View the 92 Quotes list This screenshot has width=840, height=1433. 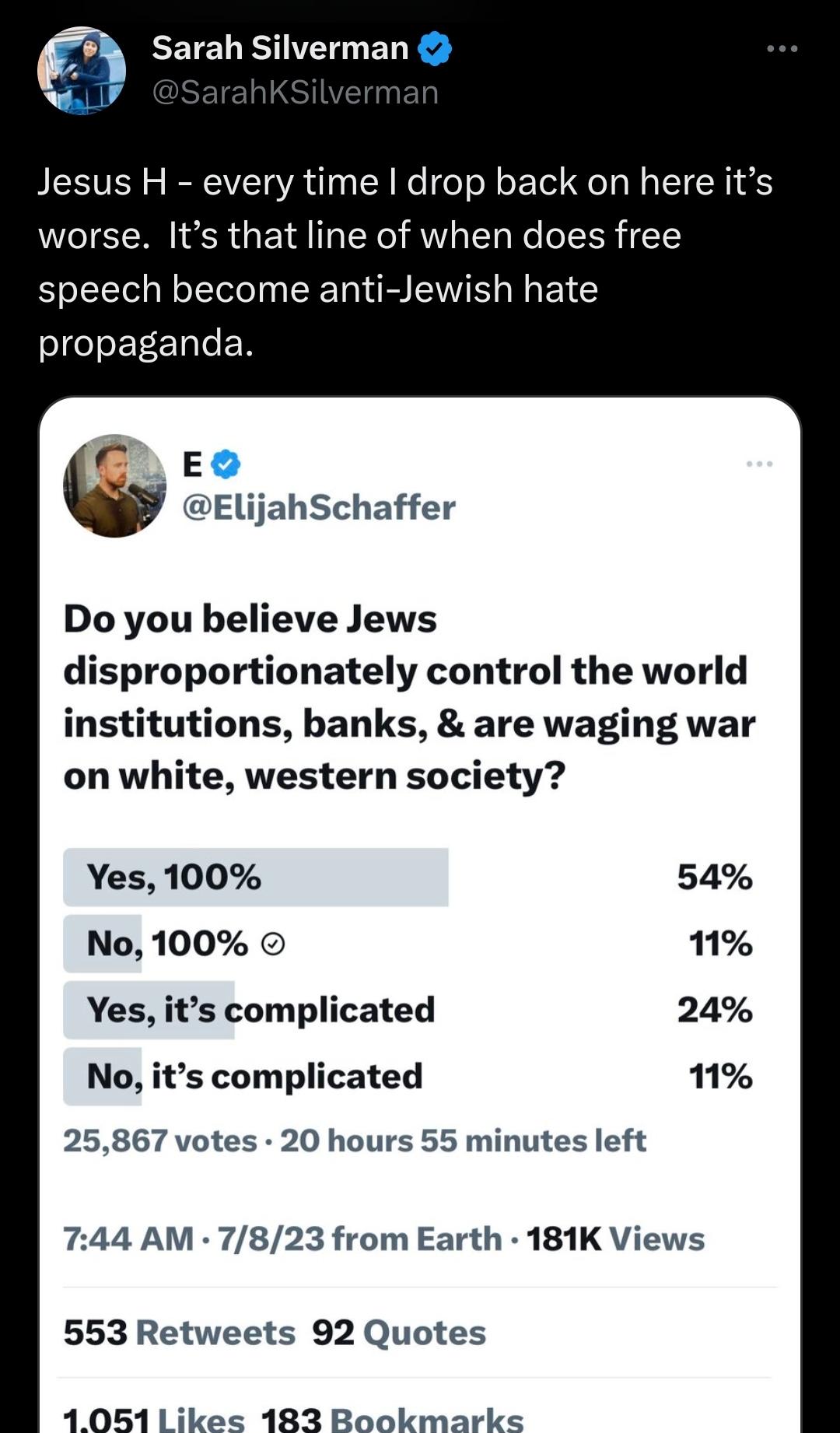click(x=399, y=1333)
